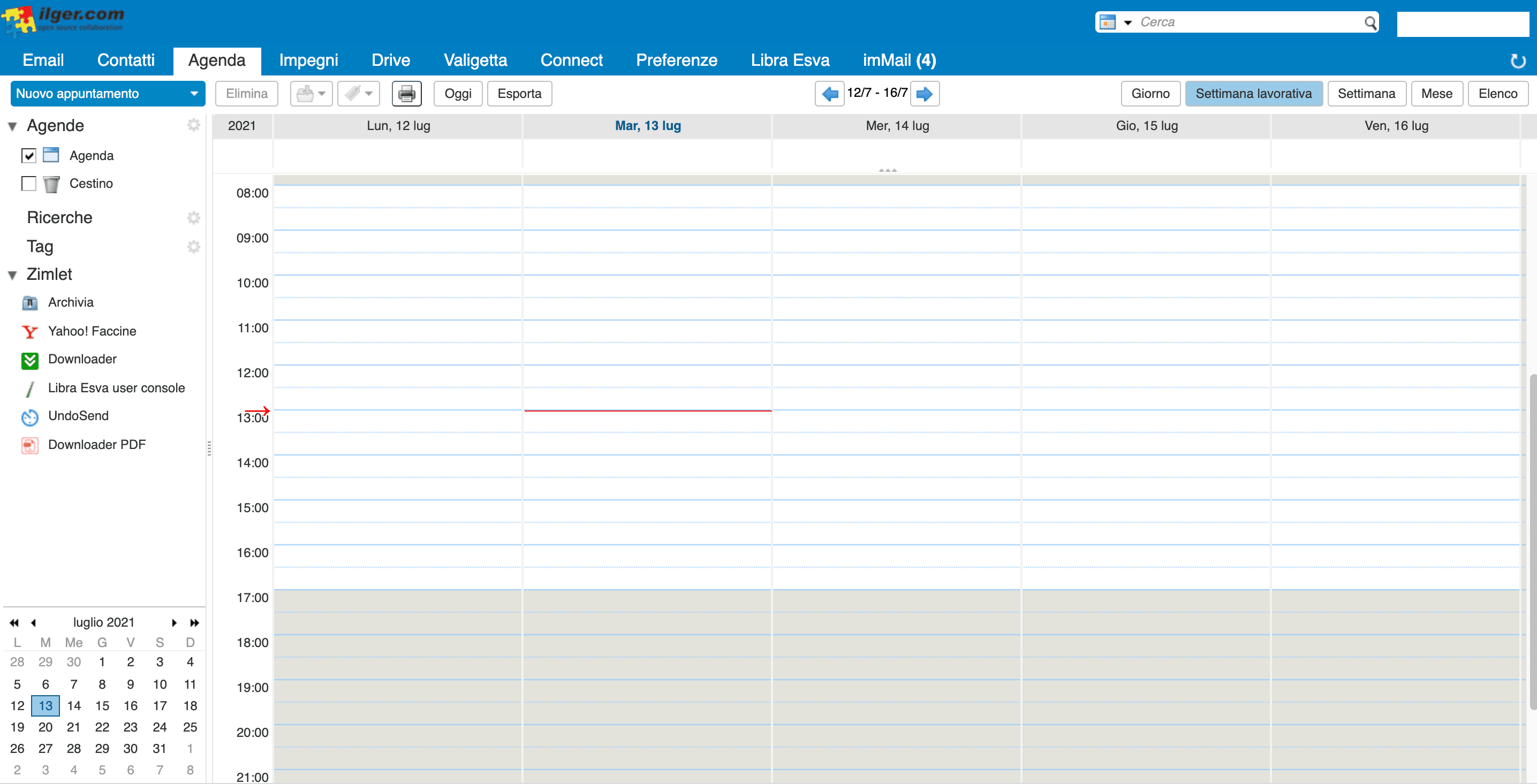
Task: Open the Libra Esva tab
Action: coord(790,60)
